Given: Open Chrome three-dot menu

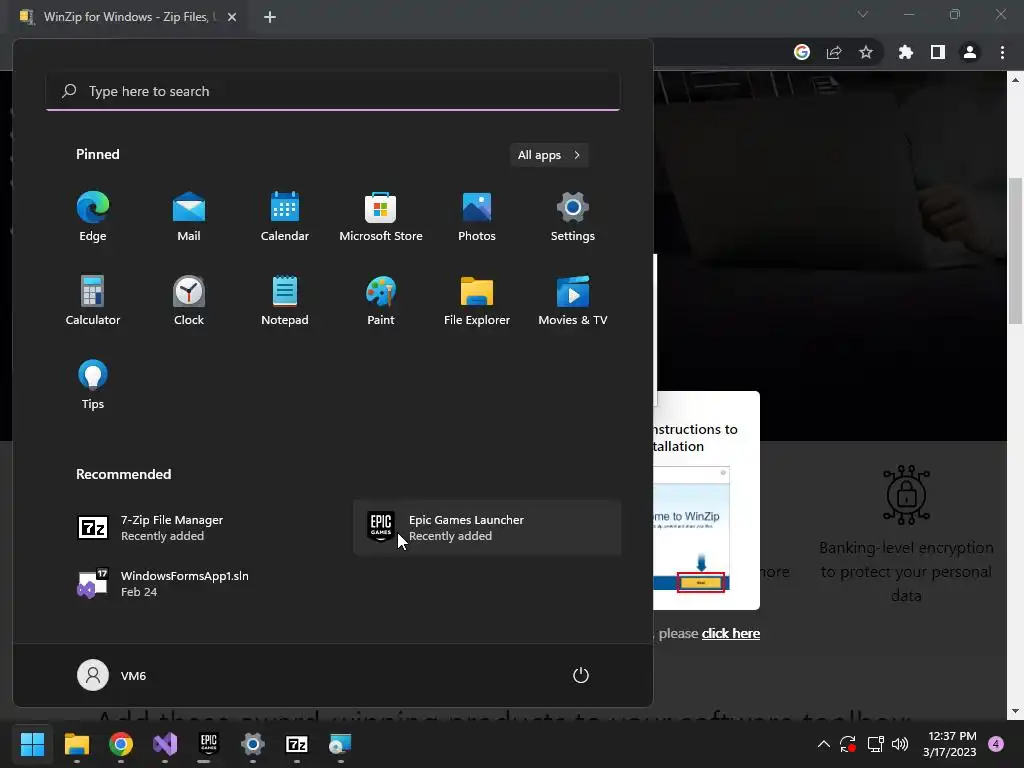Looking at the screenshot, I should coord(1002,52).
